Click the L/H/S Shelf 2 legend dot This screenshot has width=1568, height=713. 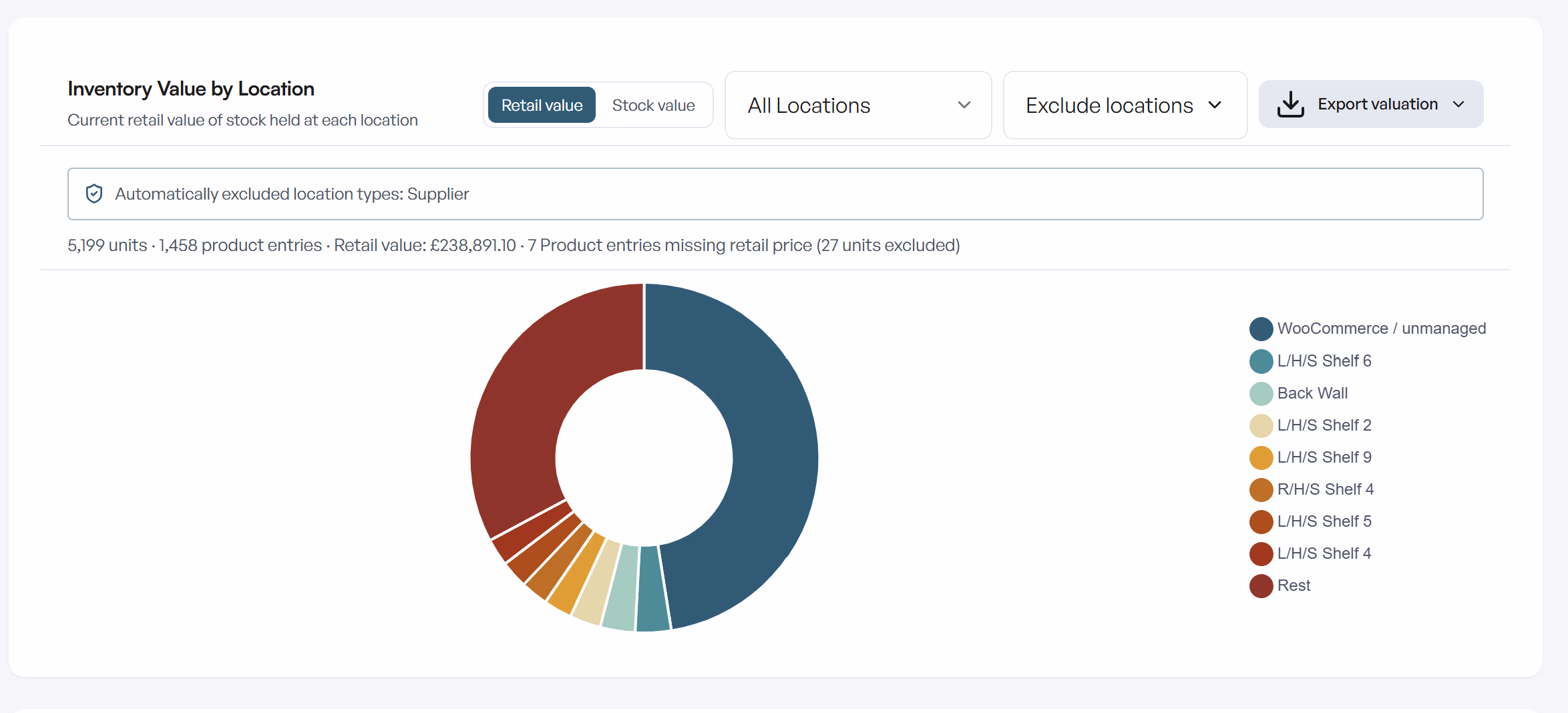pyautogui.click(x=1261, y=425)
